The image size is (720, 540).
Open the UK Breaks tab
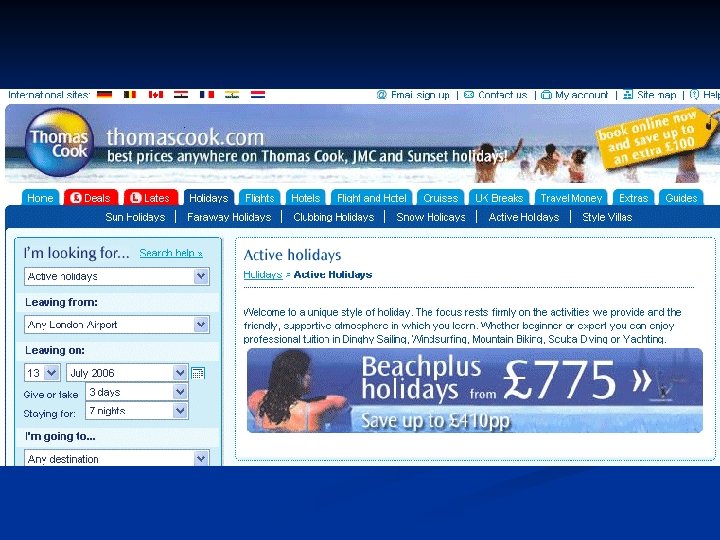pyautogui.click(x=499, y=197)
